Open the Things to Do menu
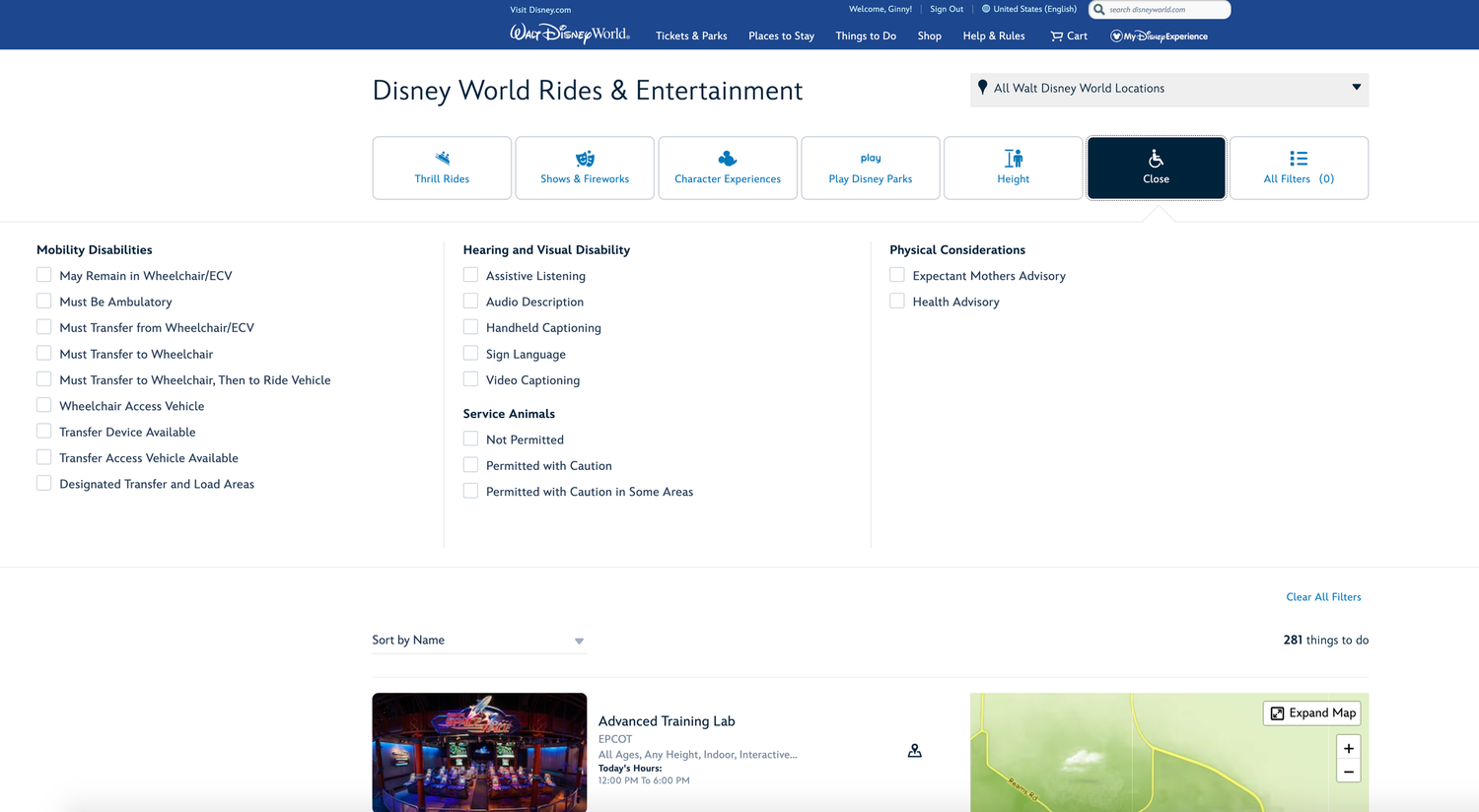This screenshot has width=1479, height=812. 866,36
